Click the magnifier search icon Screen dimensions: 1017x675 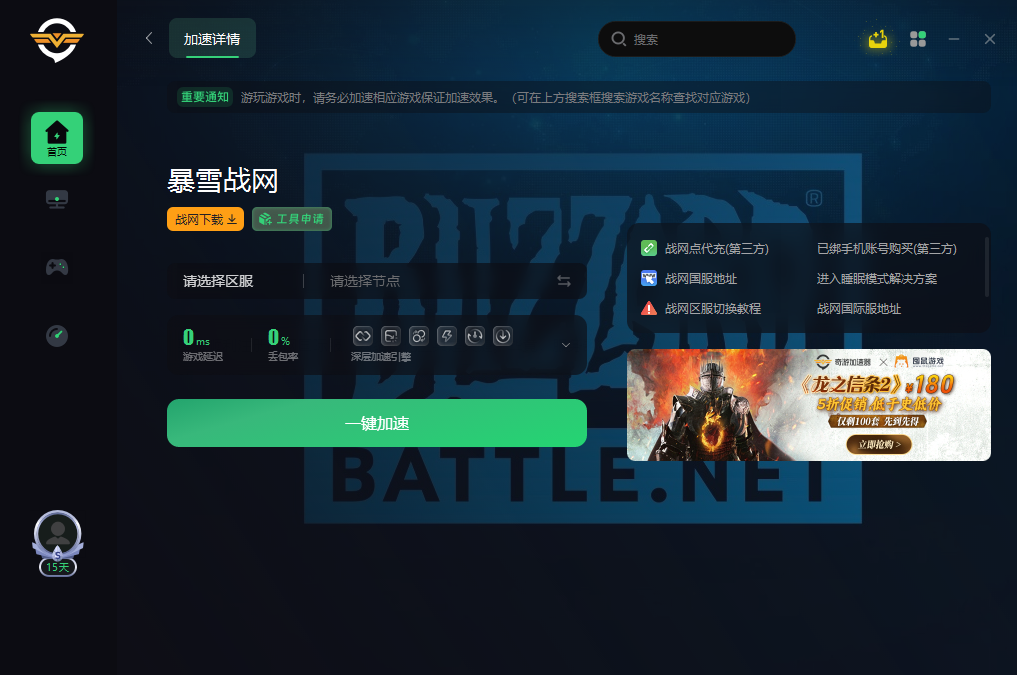click(619, 39)
